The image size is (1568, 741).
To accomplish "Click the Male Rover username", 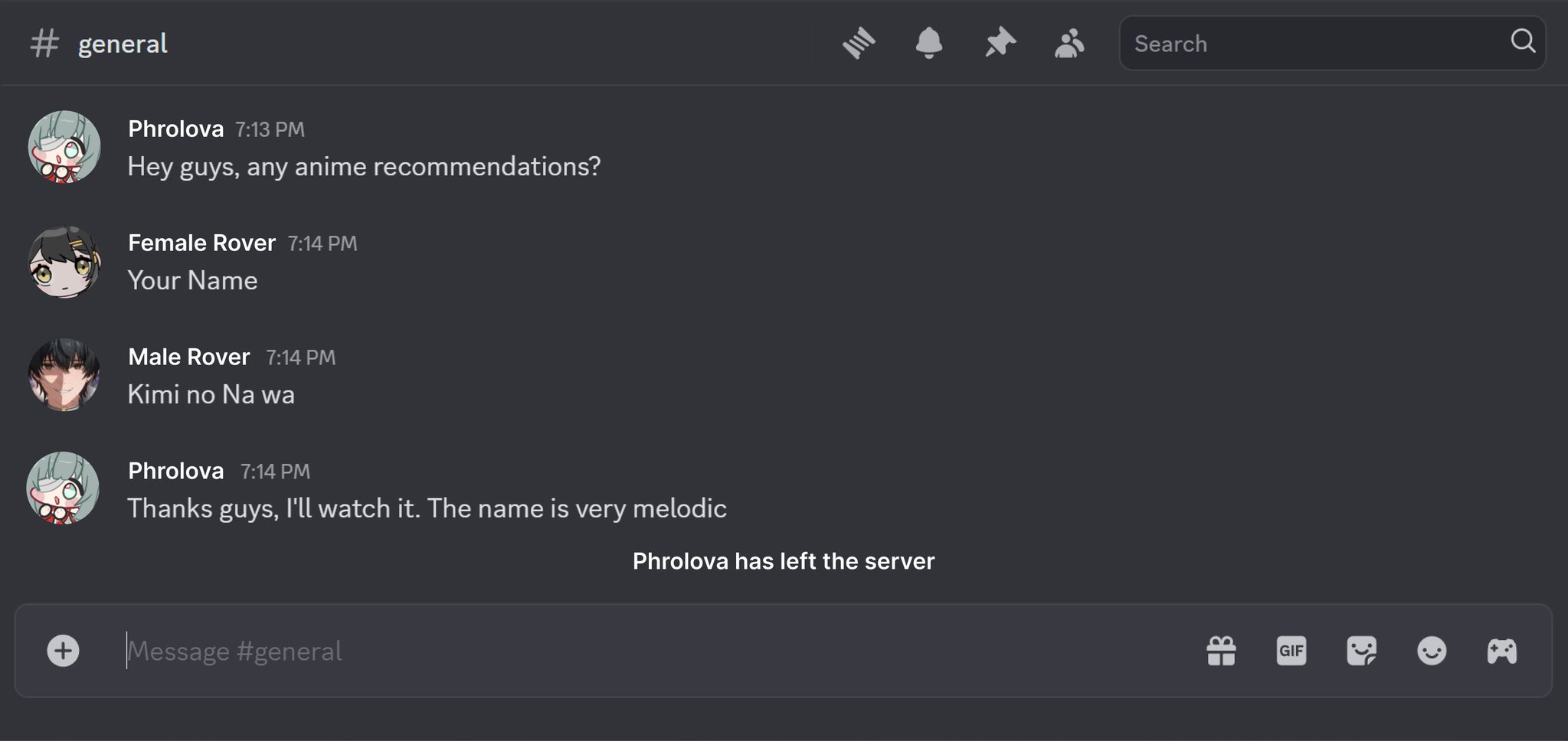I will point(188,357).
